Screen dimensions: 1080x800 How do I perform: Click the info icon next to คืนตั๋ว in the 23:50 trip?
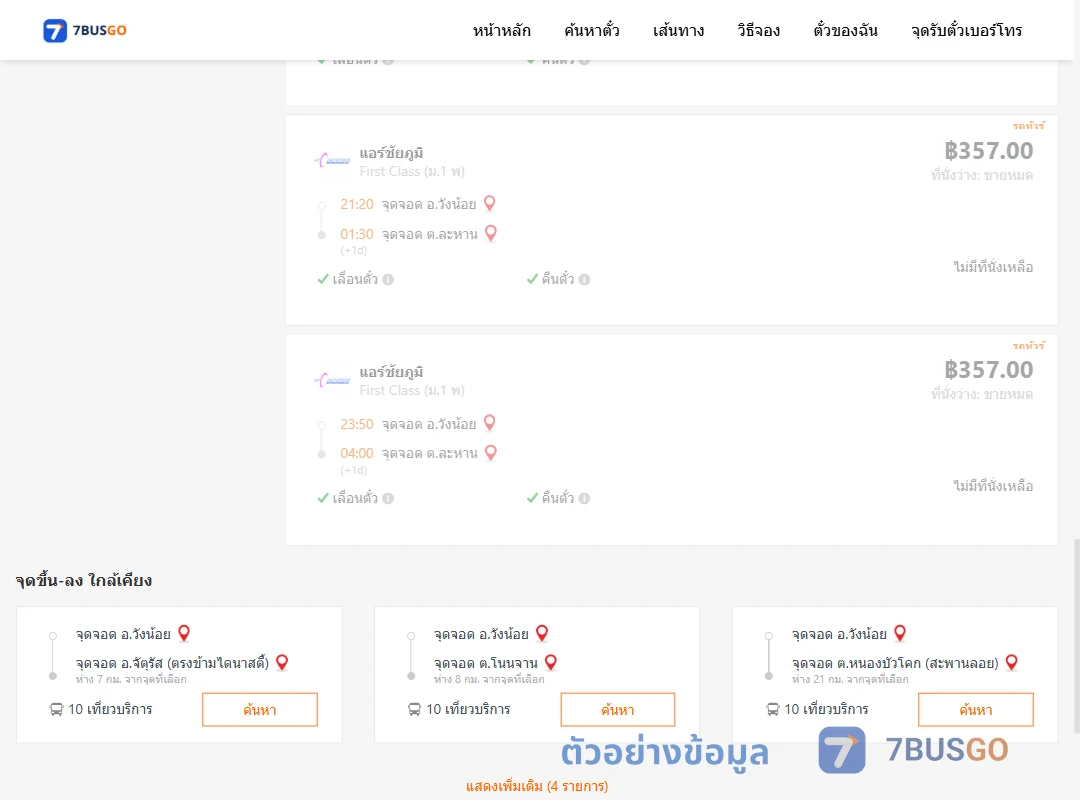pyautogui.click(x=584, y=498)
